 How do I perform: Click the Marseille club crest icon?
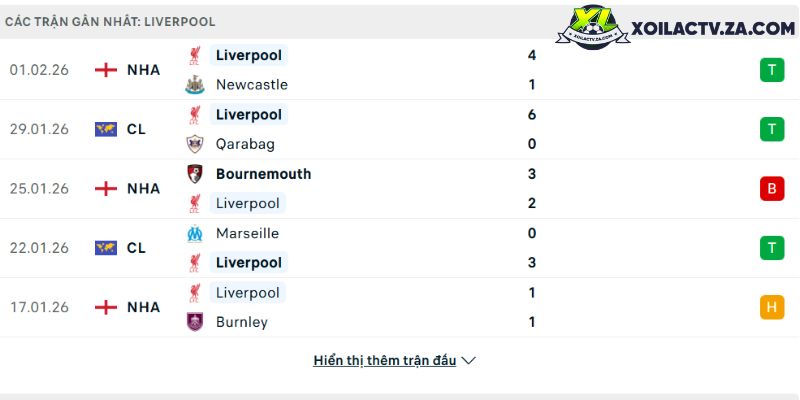click(x=194, y=233)
